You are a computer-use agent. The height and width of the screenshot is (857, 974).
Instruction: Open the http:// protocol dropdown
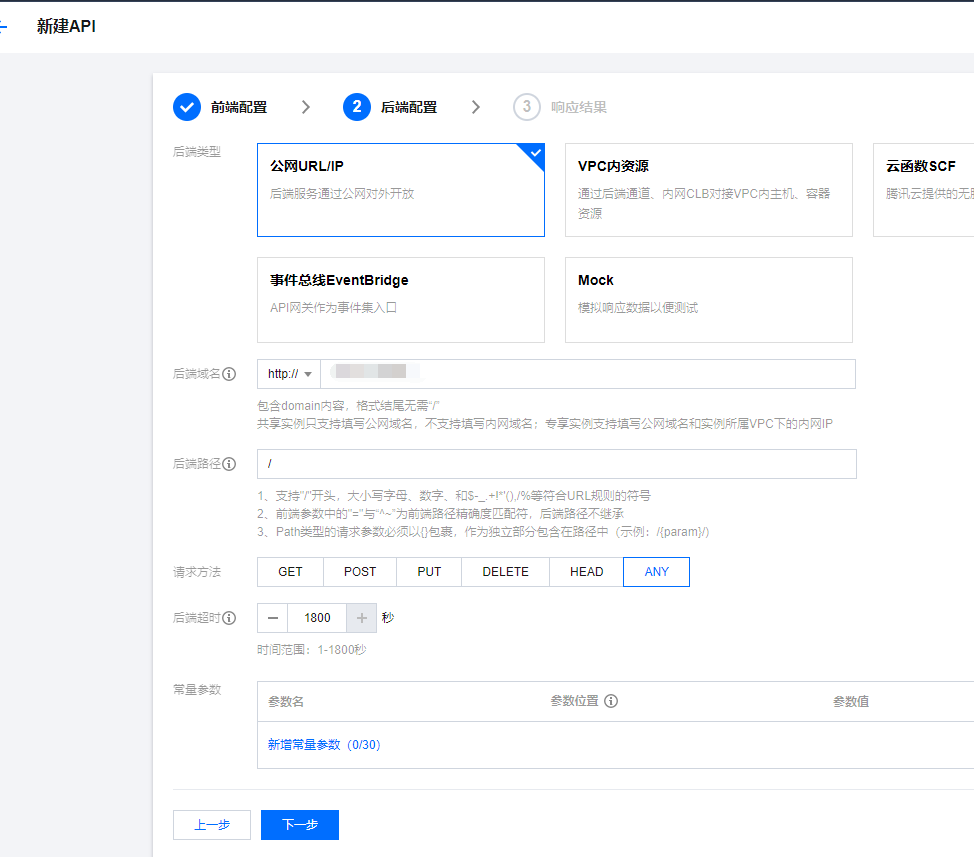point(289,374)
